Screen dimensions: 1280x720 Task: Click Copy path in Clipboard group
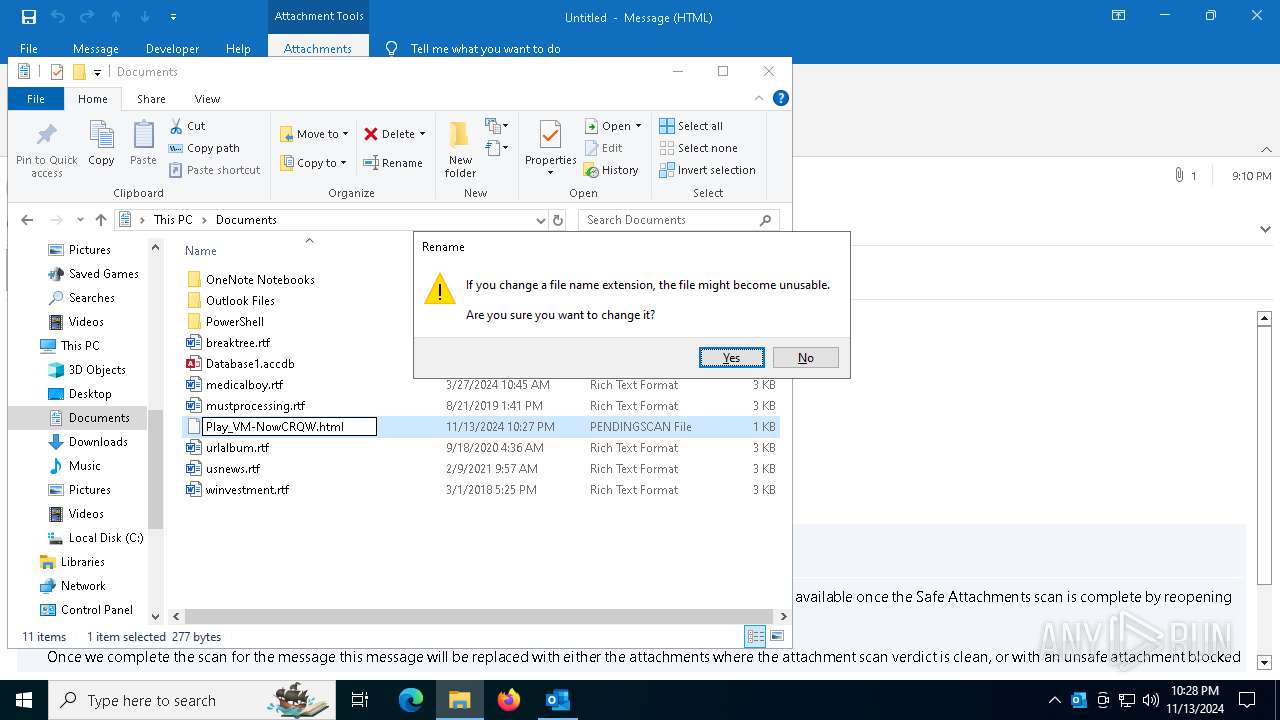[x=204, y=148]
